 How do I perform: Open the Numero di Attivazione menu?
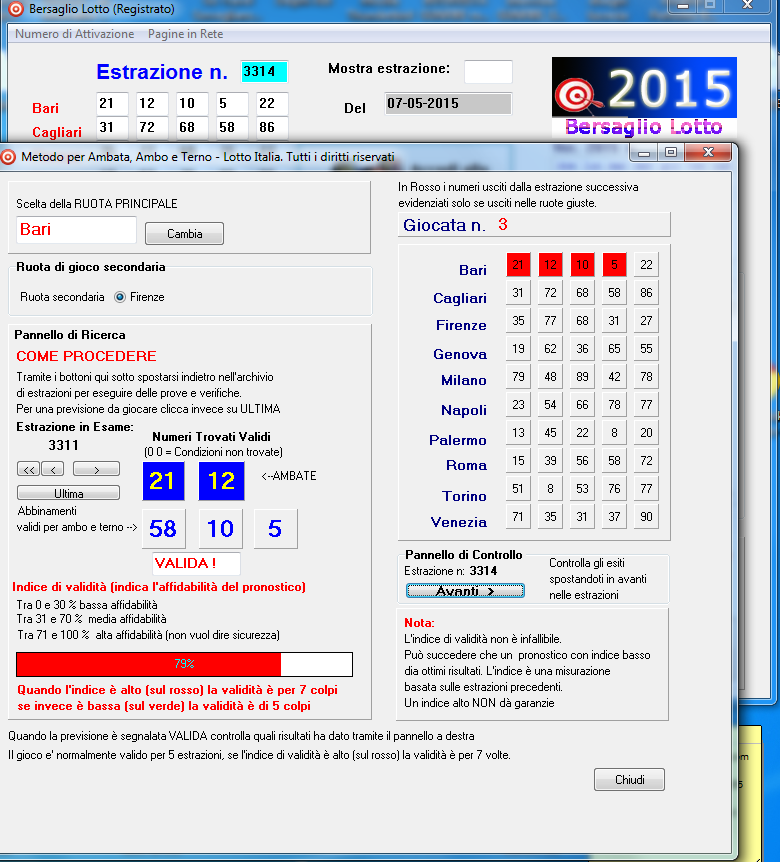[x=74, y=34]
